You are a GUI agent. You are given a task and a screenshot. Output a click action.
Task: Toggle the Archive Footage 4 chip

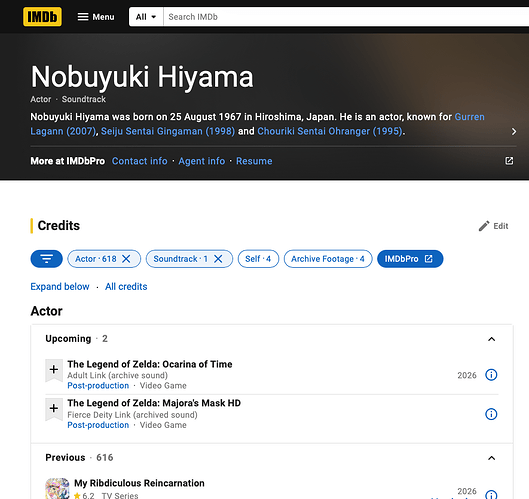click(328, 259)
